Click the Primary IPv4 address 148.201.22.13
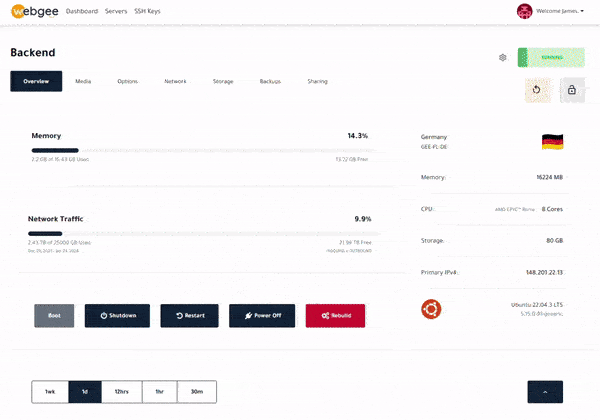The image size is (600, 420). pos(544,272)
